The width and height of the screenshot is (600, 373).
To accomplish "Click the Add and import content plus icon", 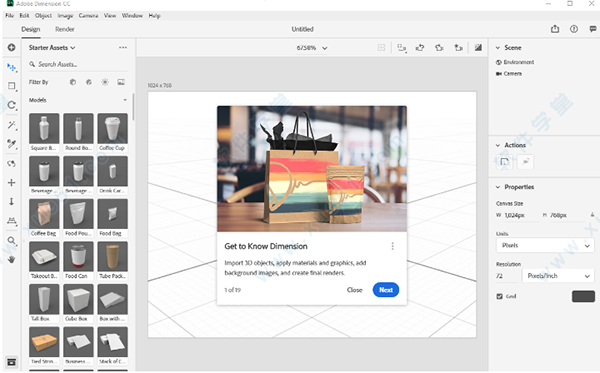I will pyautogui.click(x=11, y=47).
